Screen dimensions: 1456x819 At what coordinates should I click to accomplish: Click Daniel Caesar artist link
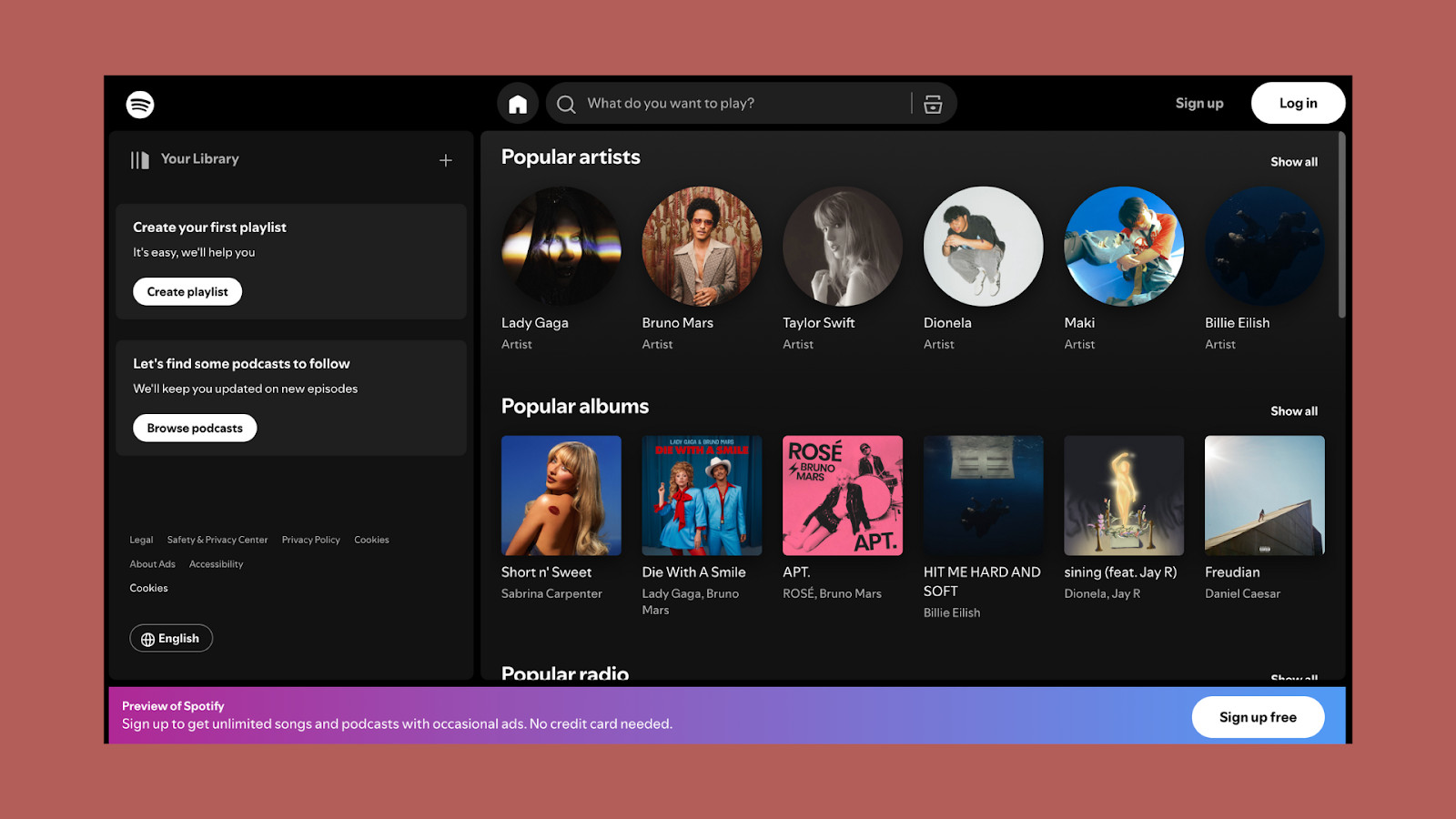1242,594
